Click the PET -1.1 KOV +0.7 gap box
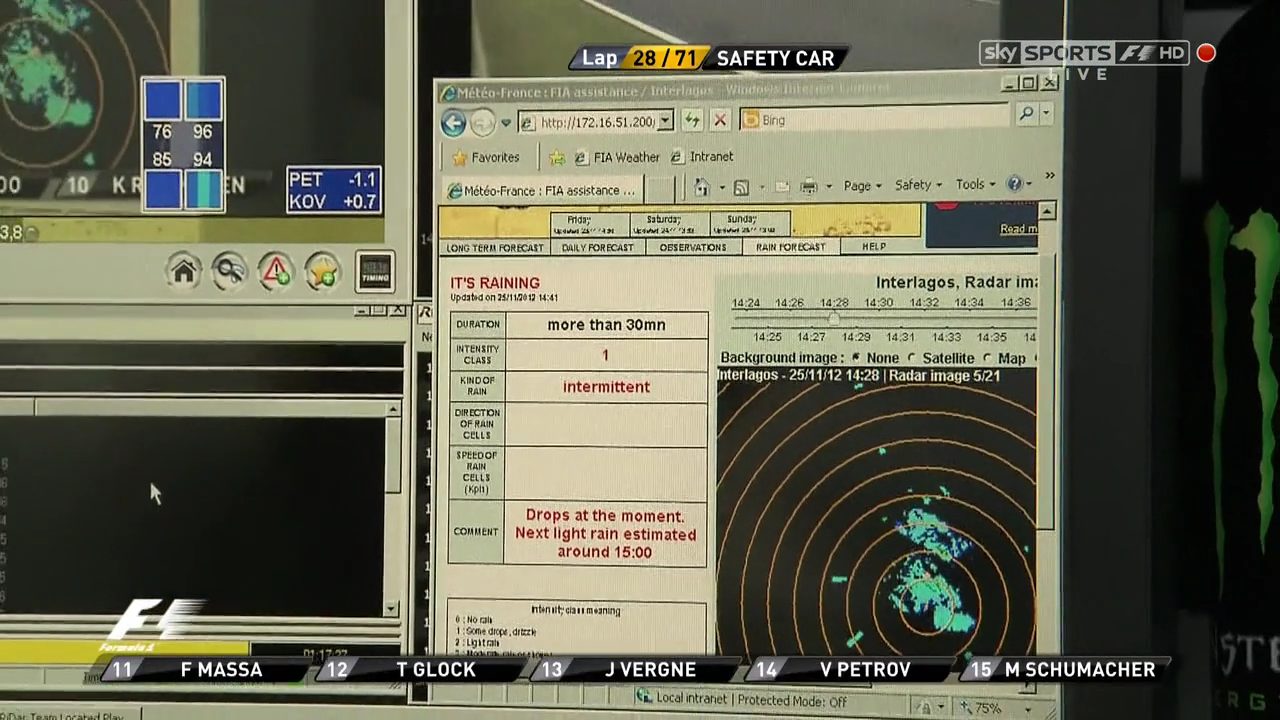 334,190
